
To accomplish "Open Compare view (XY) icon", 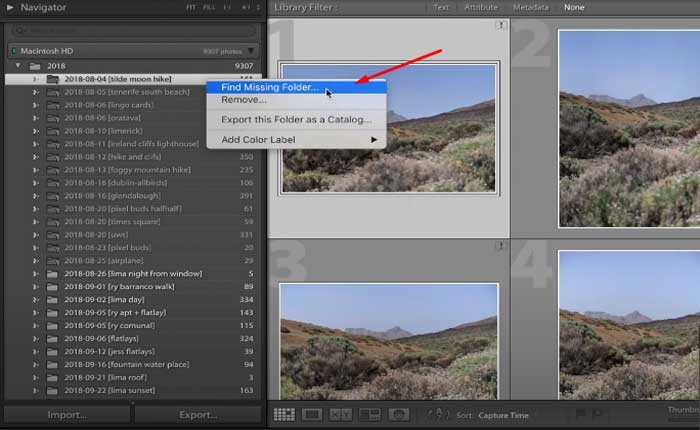I will coord(341,415).
